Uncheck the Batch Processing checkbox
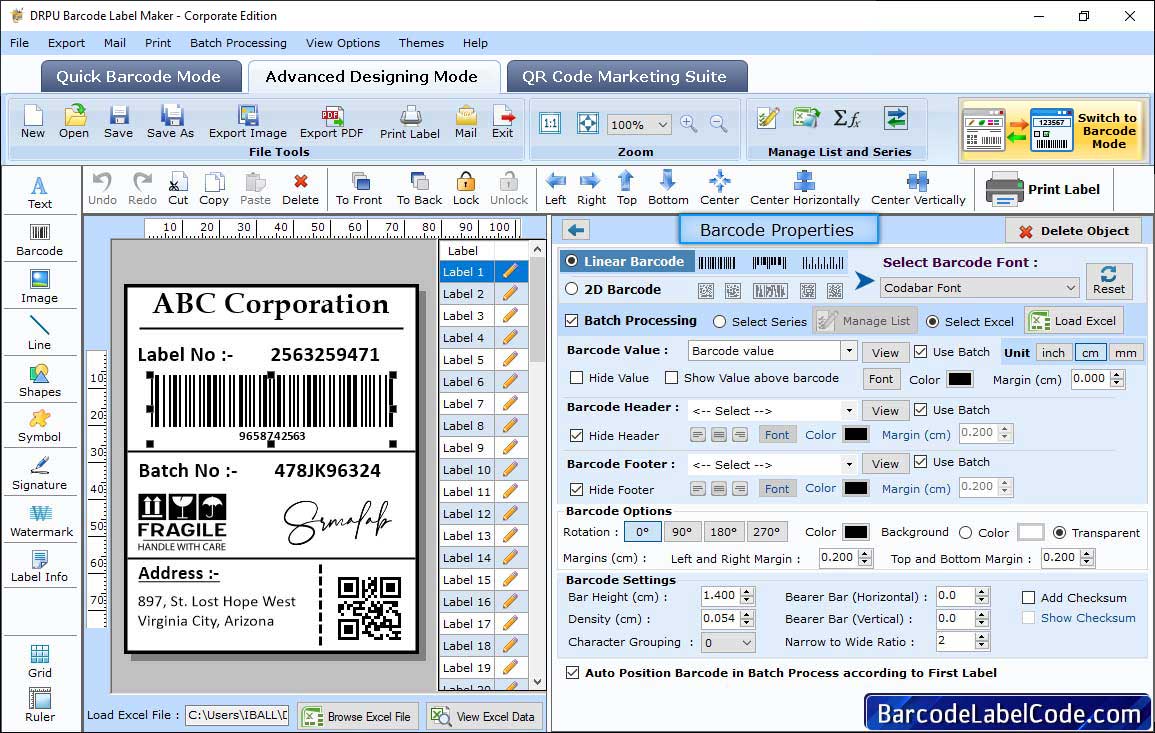Screen dimensions: 1155x733 (x=572, y=320)
